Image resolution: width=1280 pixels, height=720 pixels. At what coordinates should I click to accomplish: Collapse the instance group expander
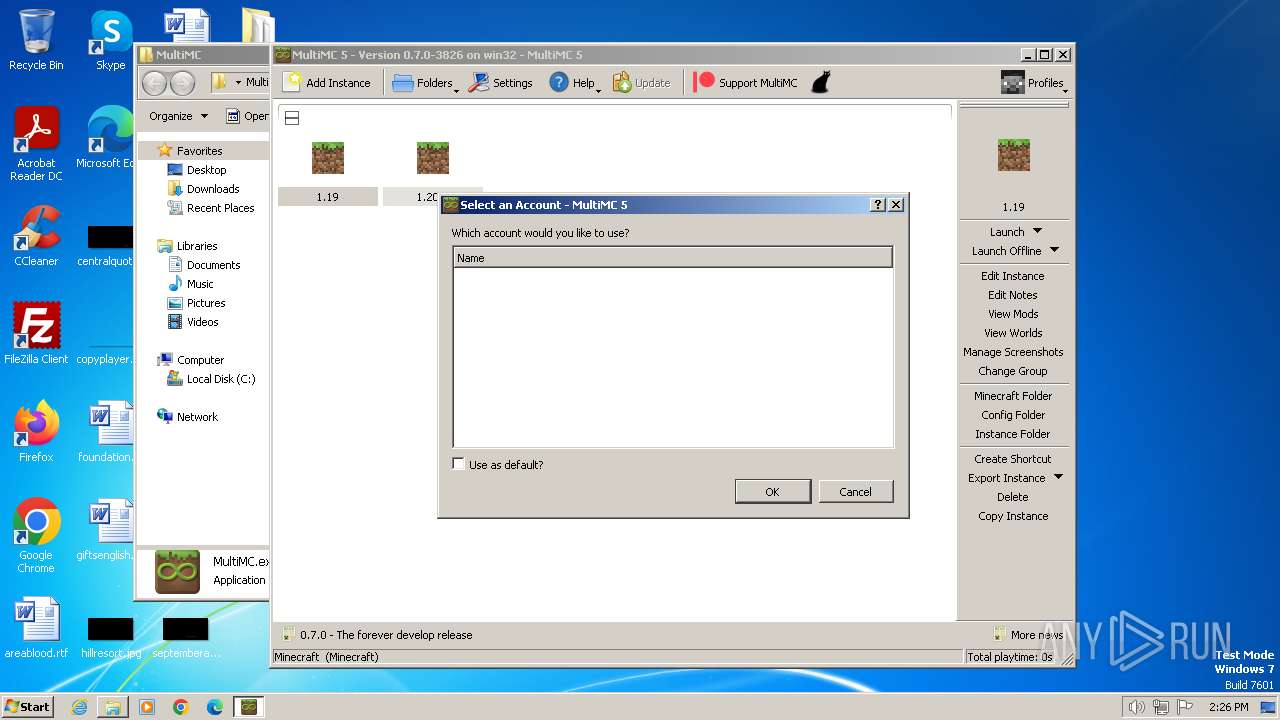point(292,118)
